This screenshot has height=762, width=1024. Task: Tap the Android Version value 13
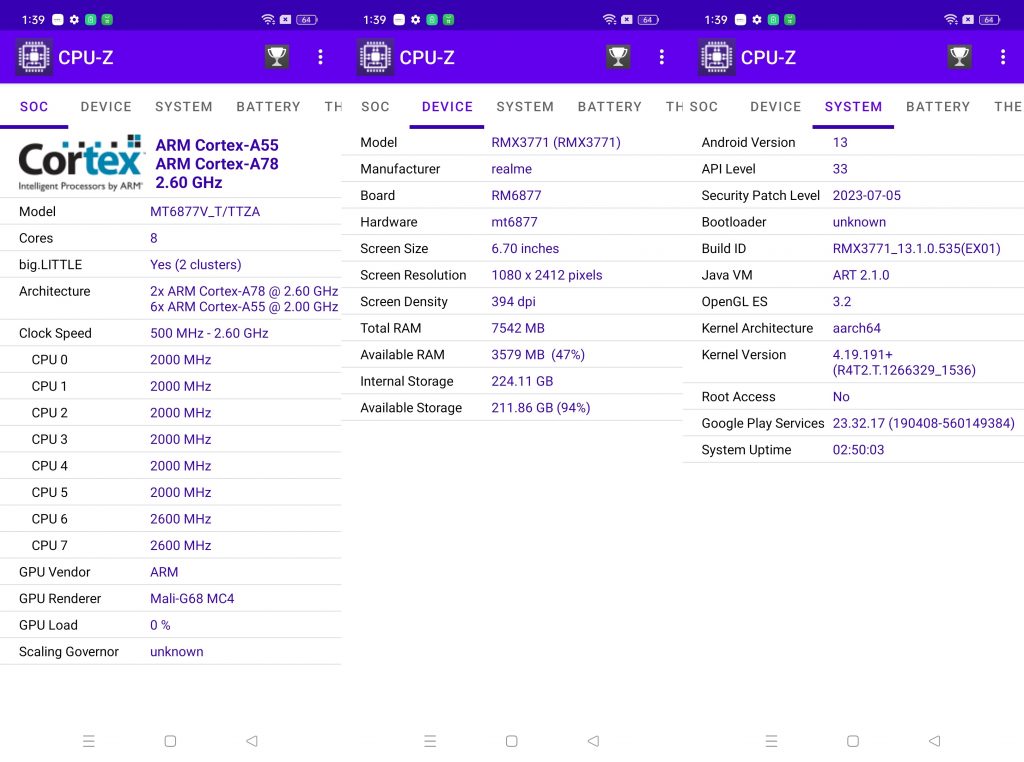click(840, 142)
